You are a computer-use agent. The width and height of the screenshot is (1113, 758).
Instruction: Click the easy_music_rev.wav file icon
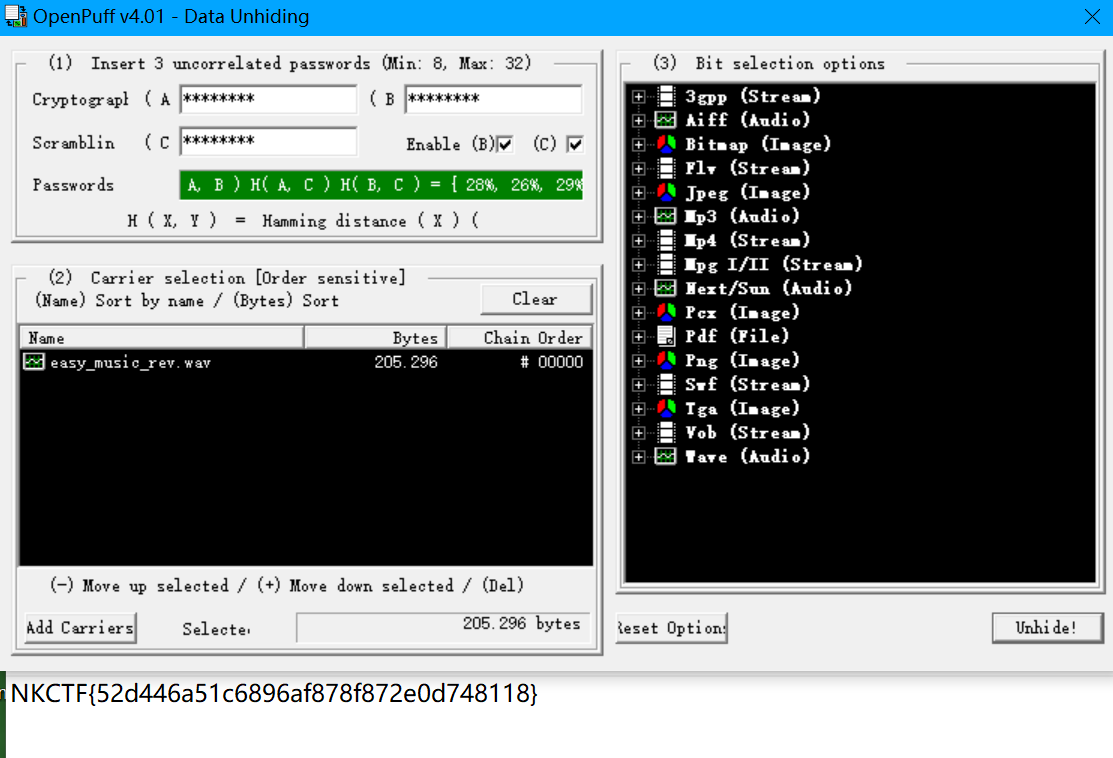(x=33, y=362)
